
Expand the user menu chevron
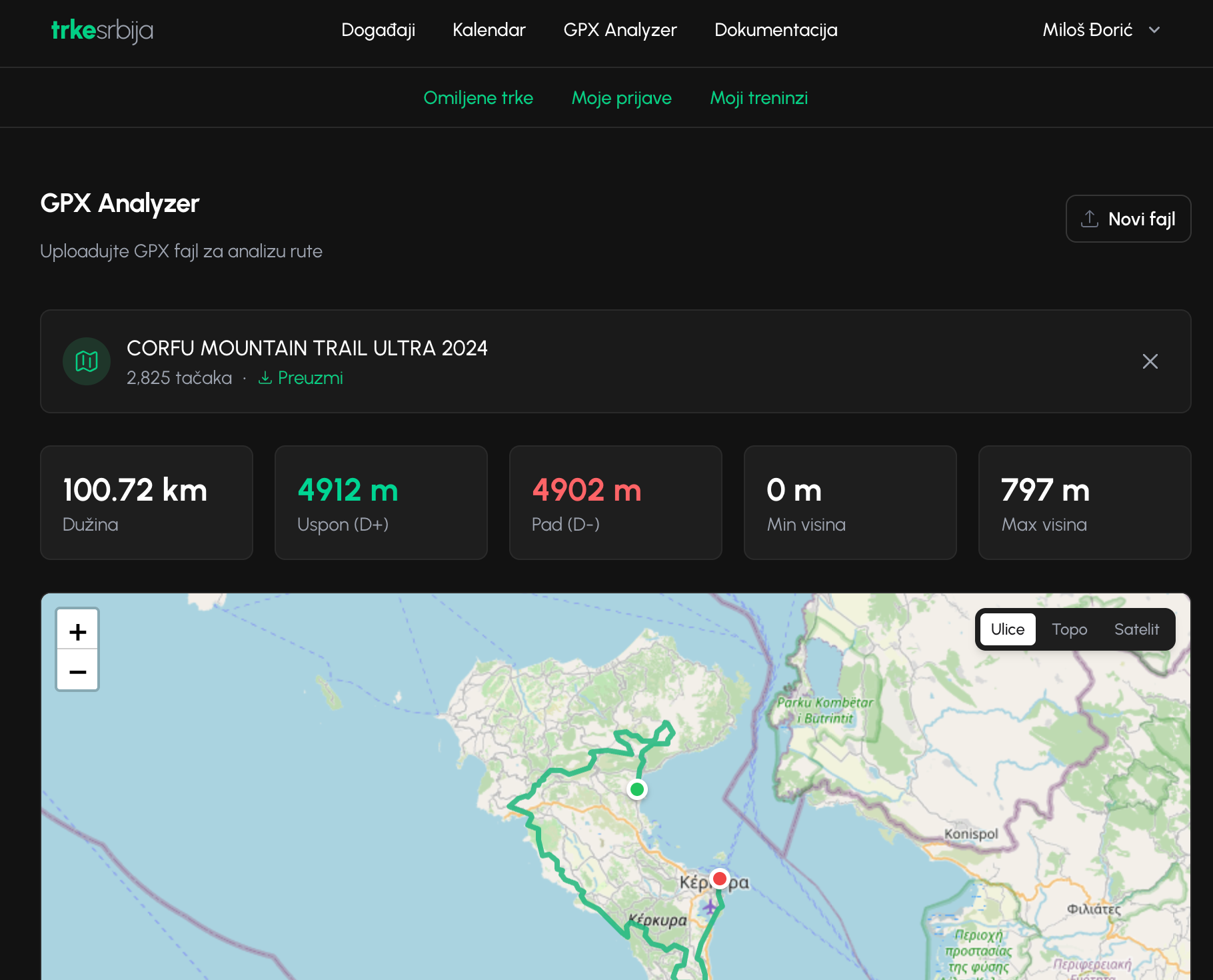pyautogui.click(x=1156, y=30)
